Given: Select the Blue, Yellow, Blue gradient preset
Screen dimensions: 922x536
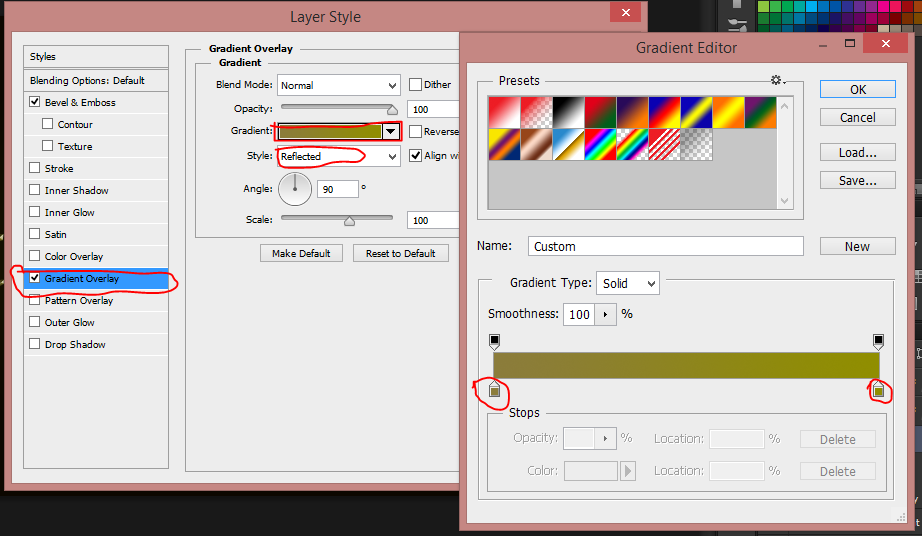Looking at the screenshot, I should click(697, 112).
